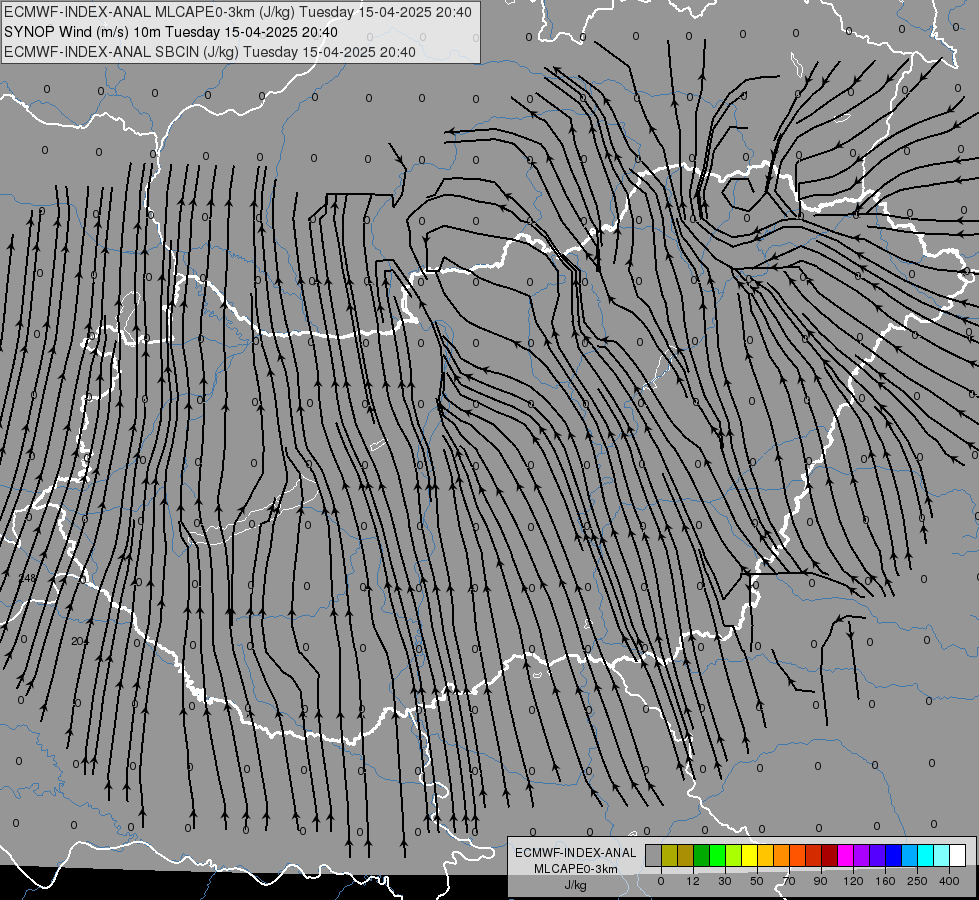Image resolution: width=979 pixels, height=900 pixels.
Task: Click the 'ECMWF-INDEX-ANAL SBCIN (J/kg)' title line
Action: click(x=122, y=52)
